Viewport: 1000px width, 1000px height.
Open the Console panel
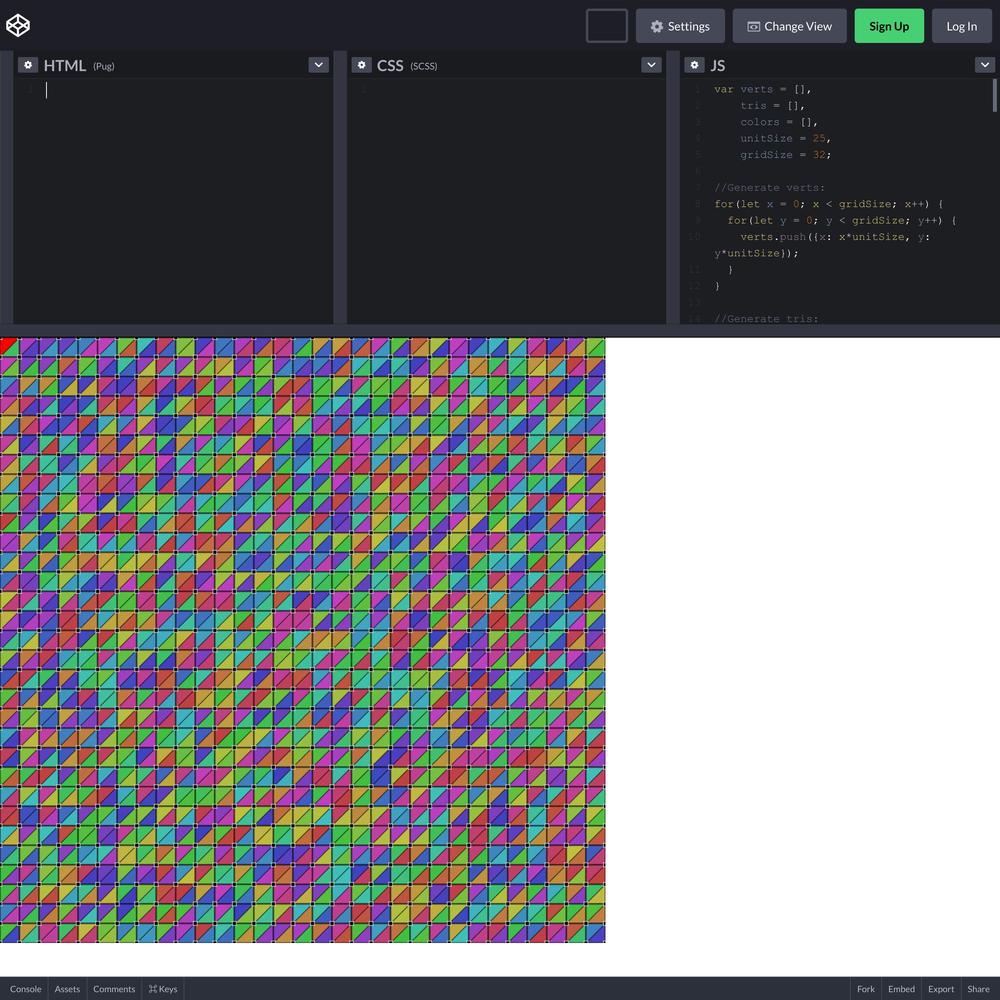(26, 989)
